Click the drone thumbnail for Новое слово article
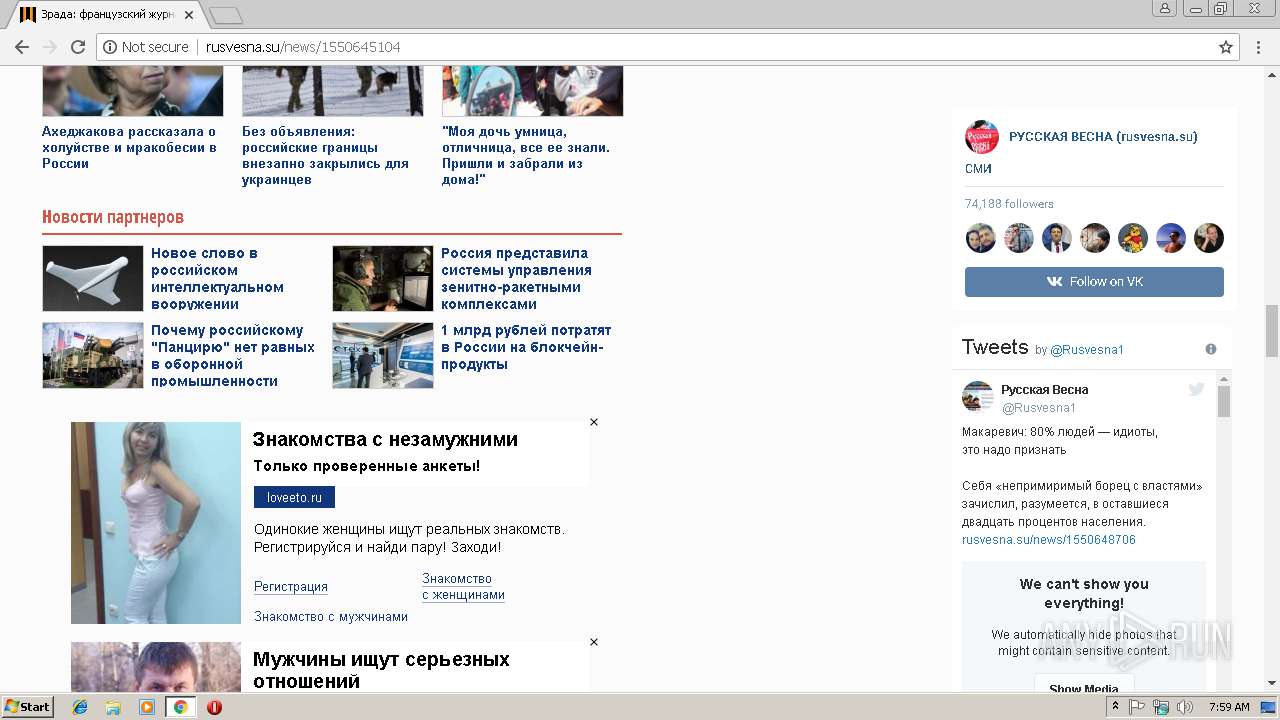Viewport: 1280px width, 720px height. pyautogui.click(x=93, y=278)
